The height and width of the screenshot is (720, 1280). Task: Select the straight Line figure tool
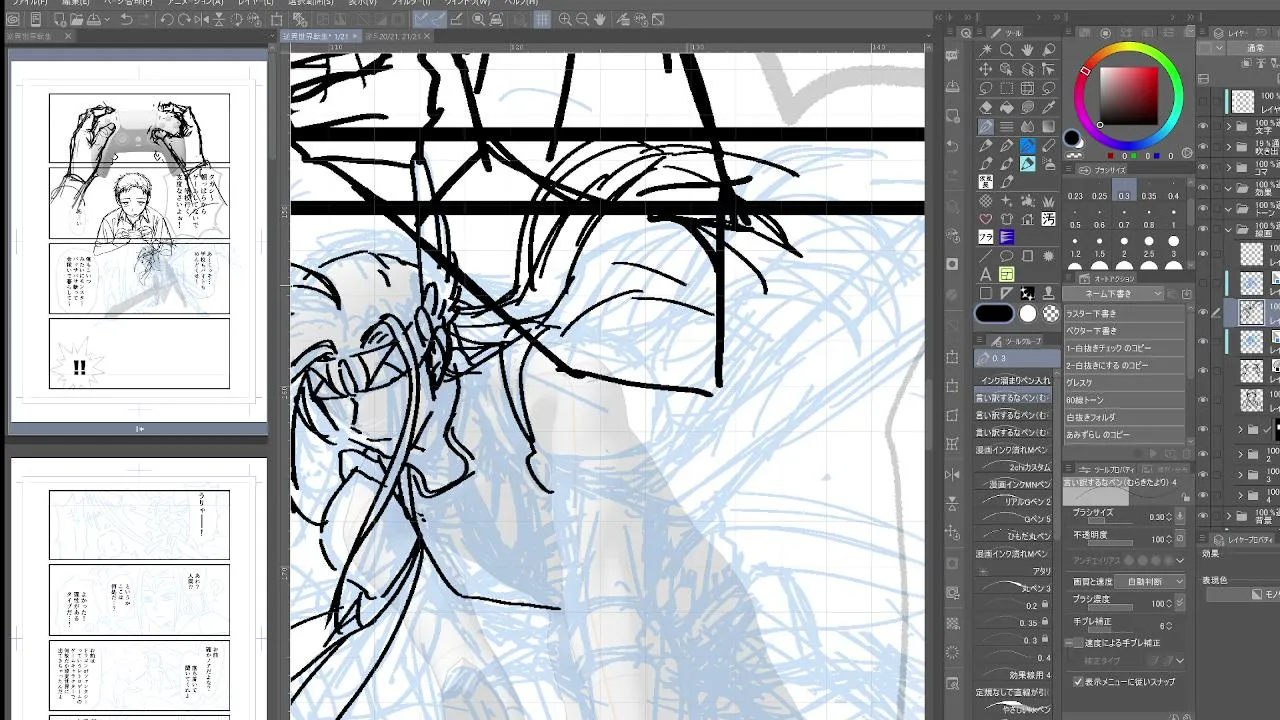pos(985,256)
